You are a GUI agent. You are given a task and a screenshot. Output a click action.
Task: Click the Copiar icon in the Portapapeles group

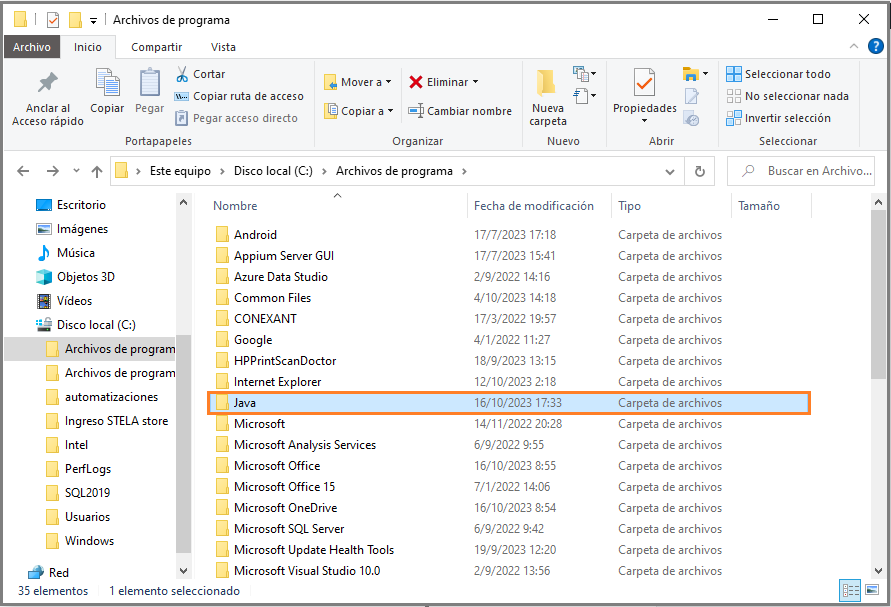click(x=107, y=83)
